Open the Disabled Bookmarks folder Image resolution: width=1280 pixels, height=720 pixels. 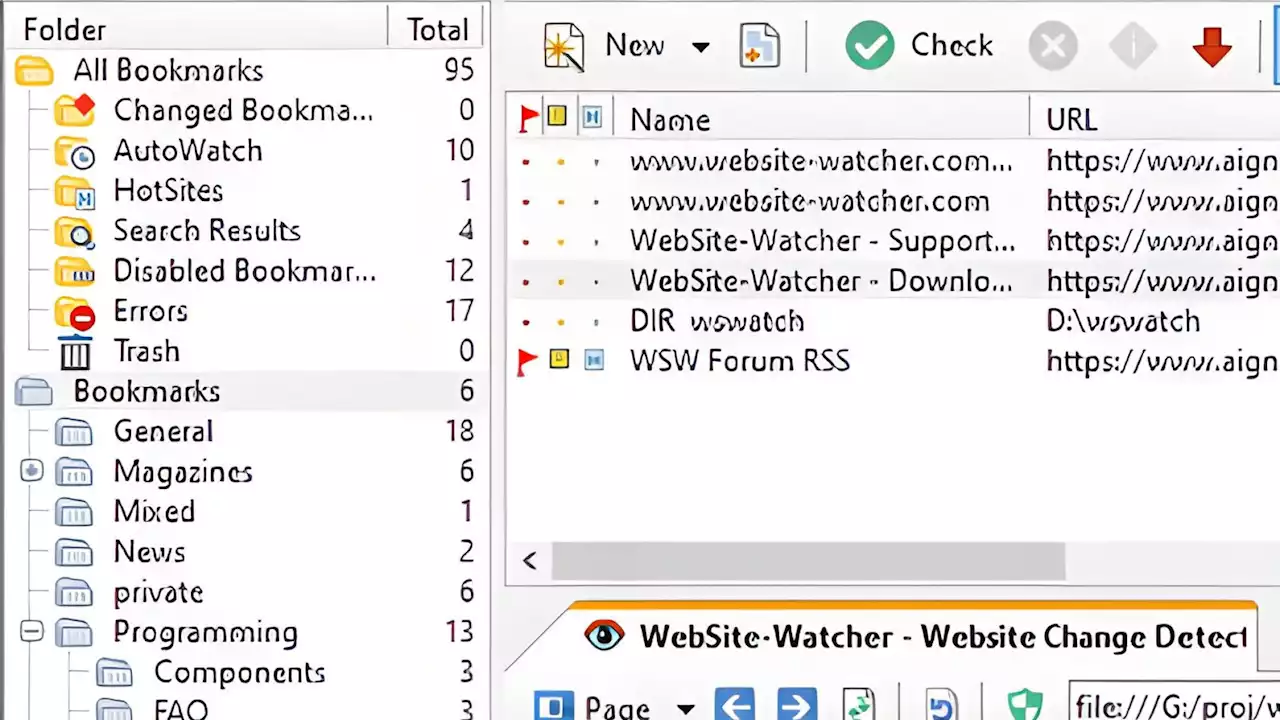[245, 271]
